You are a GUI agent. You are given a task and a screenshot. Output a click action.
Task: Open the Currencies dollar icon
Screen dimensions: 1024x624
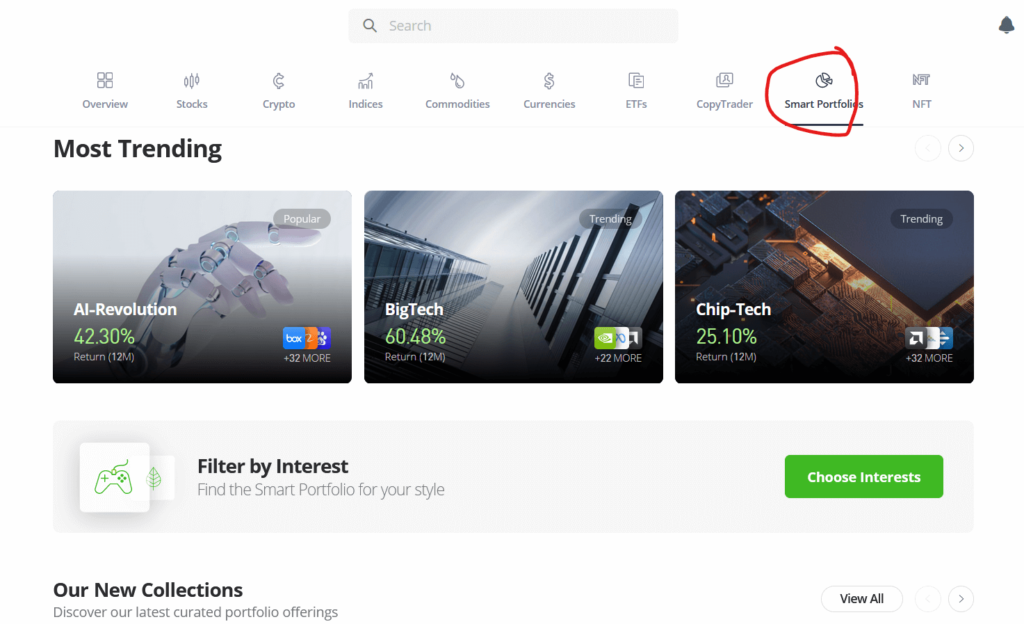click(x=548, y=80)
